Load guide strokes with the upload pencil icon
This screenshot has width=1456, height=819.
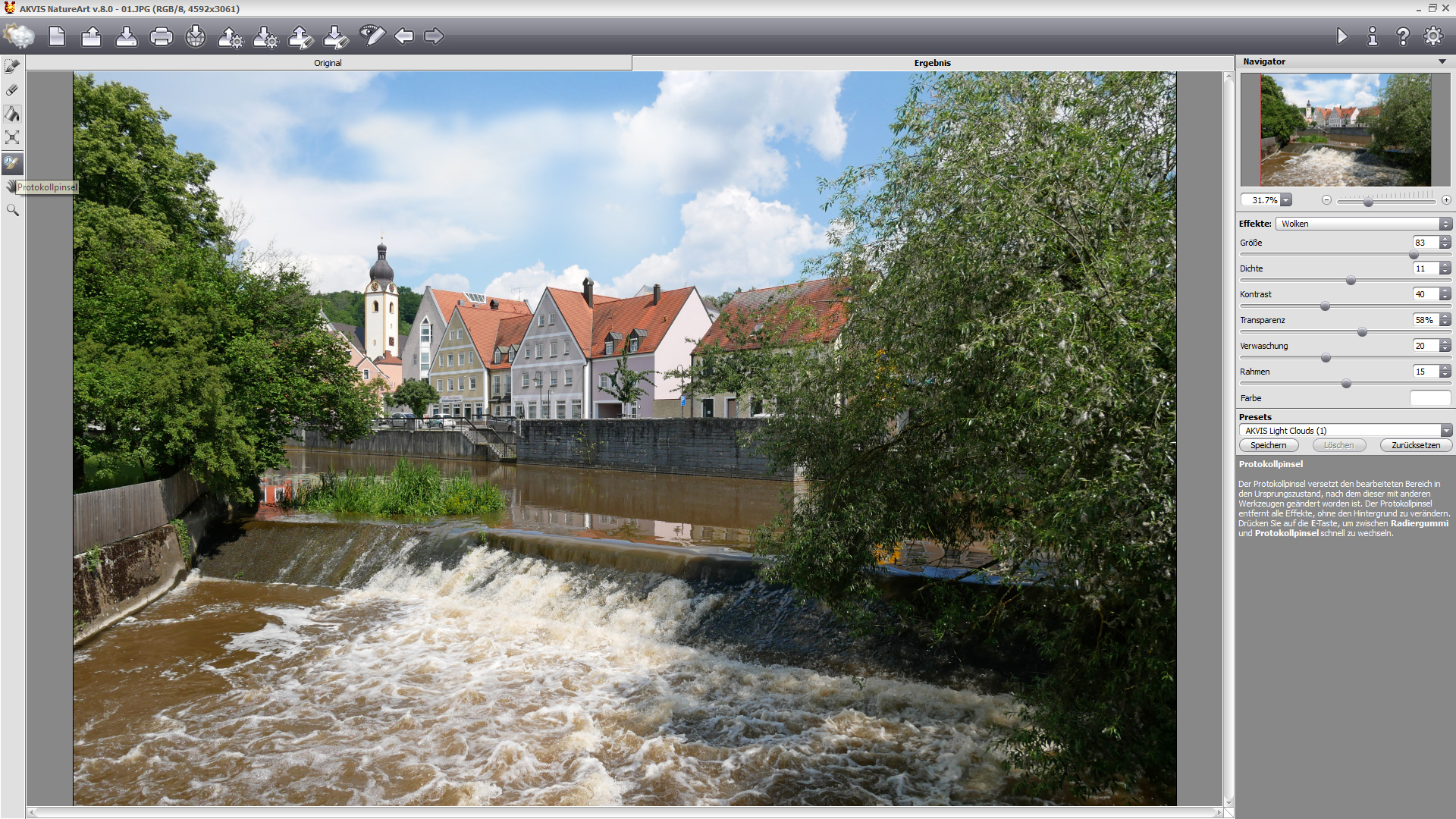301,36
